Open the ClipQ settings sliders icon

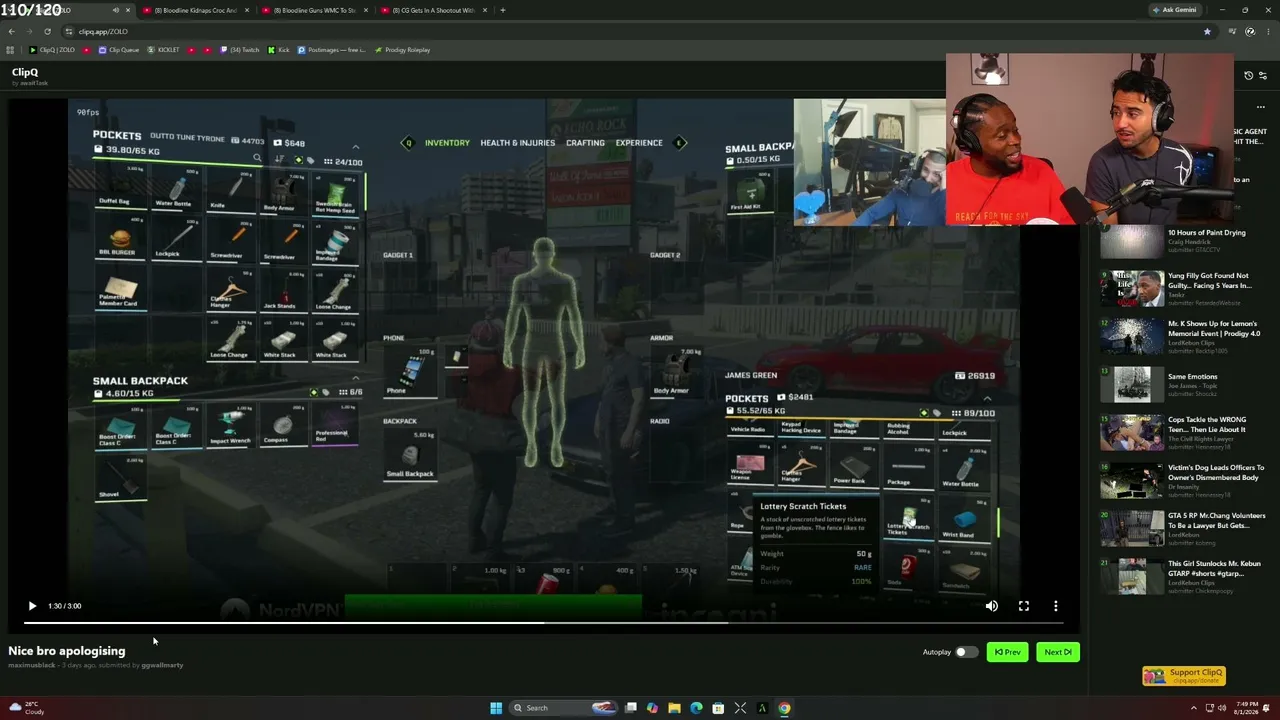click(x=1263, y=75)
